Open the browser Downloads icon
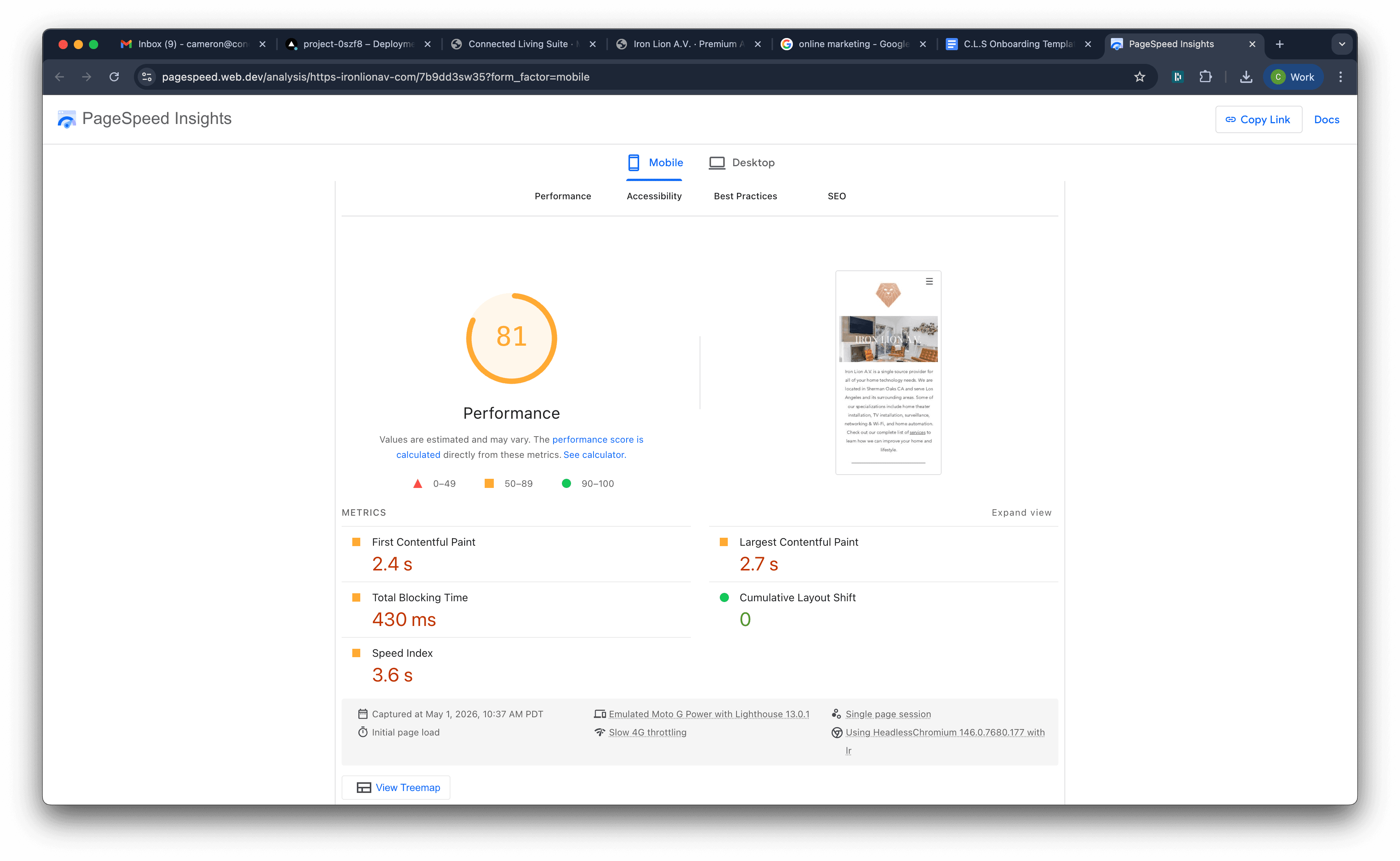The width and height of the screenshot is (1400, 861). coord(1246,77)
